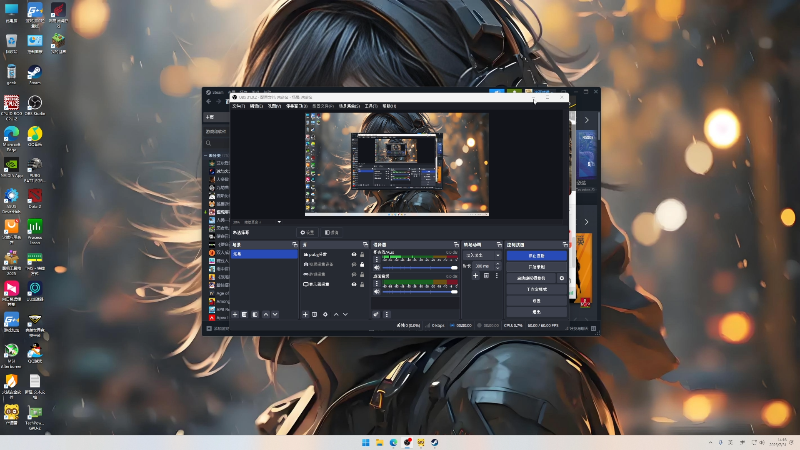Viewport: 800px width, 450px height.
Task: Move the selected scene up
Action: click(x=266, y=314)
